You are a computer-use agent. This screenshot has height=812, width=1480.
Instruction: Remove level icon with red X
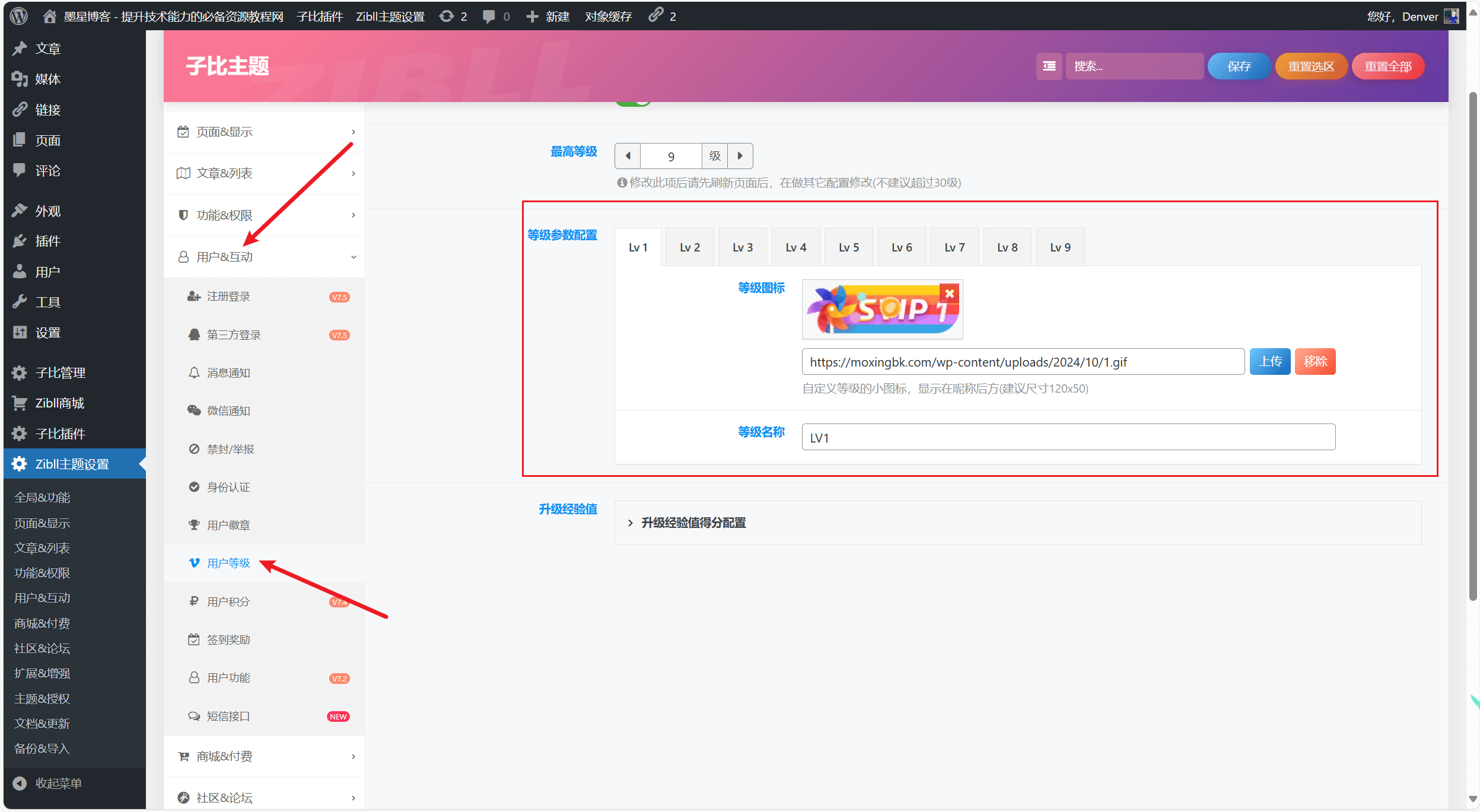[x=949, y=294]
